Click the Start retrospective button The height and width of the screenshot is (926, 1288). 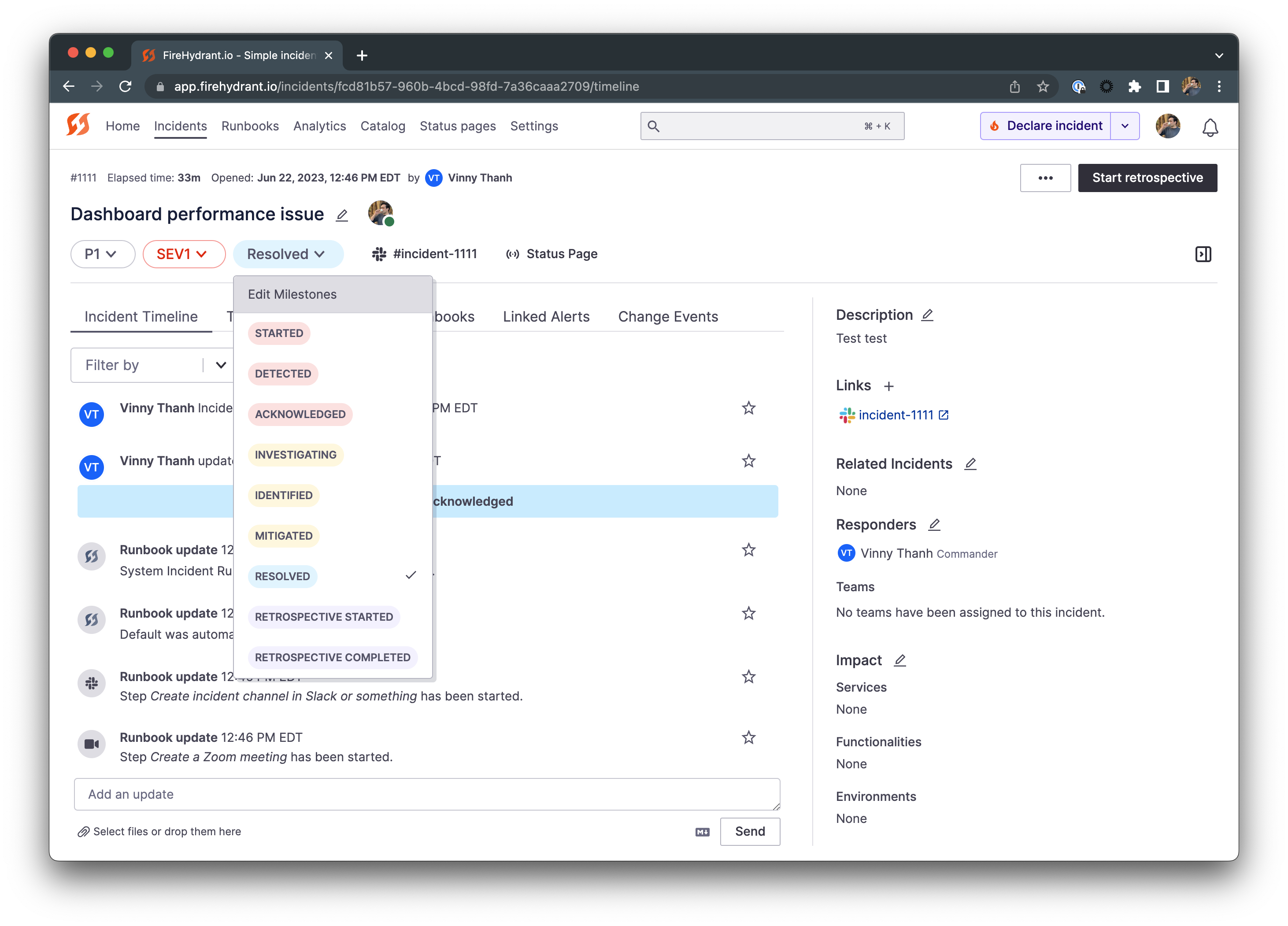(x=1147, y=178)
